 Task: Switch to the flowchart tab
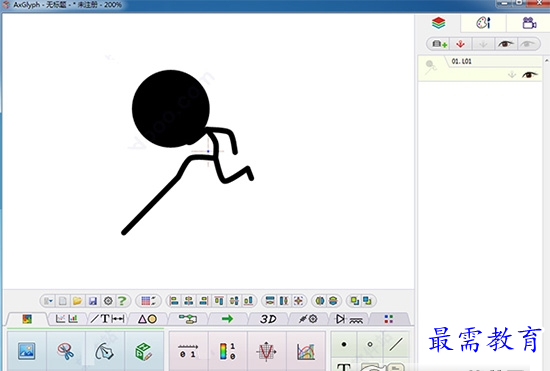point(188,319)
